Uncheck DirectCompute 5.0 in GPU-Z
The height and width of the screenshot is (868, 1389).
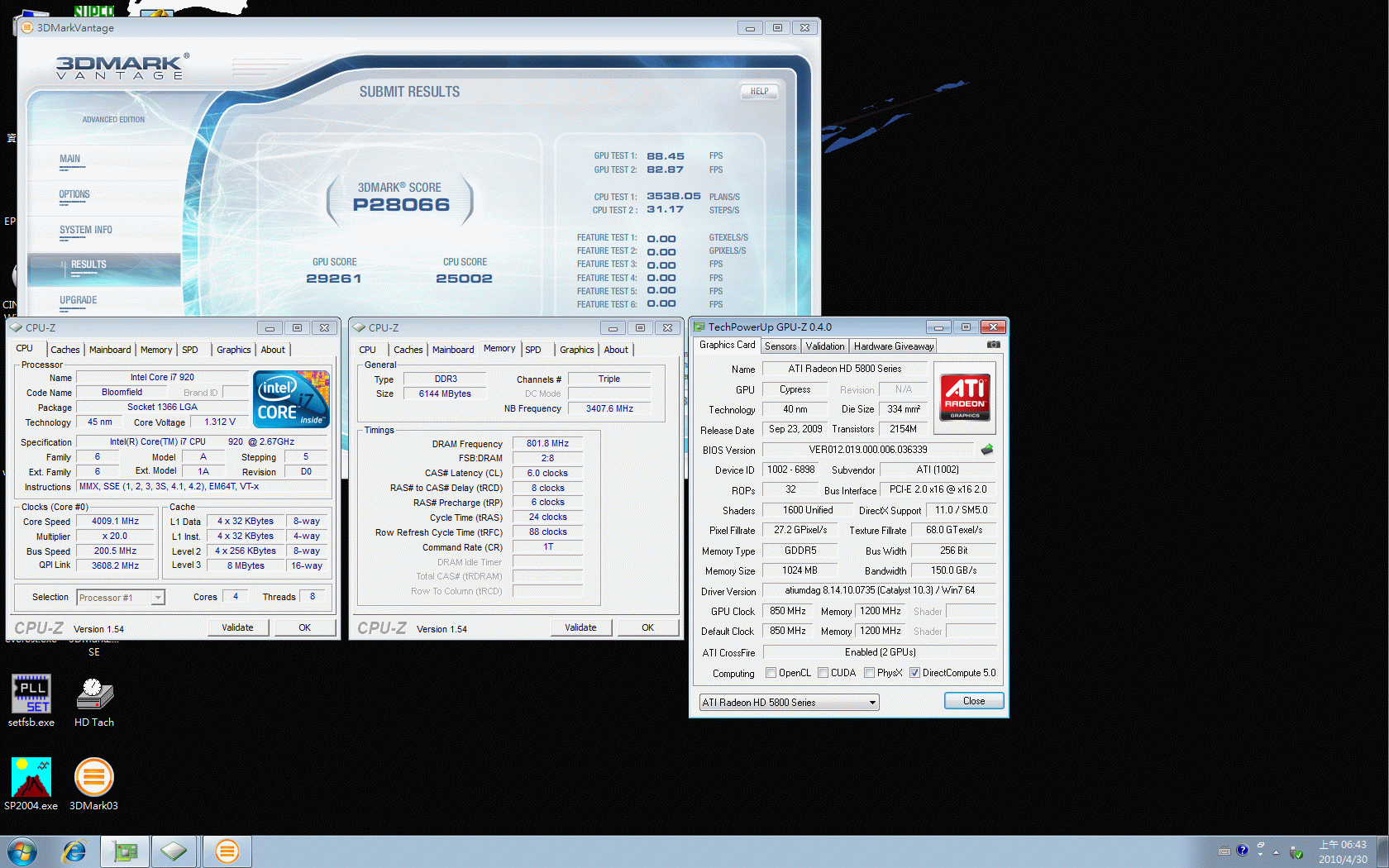[915, 673]
